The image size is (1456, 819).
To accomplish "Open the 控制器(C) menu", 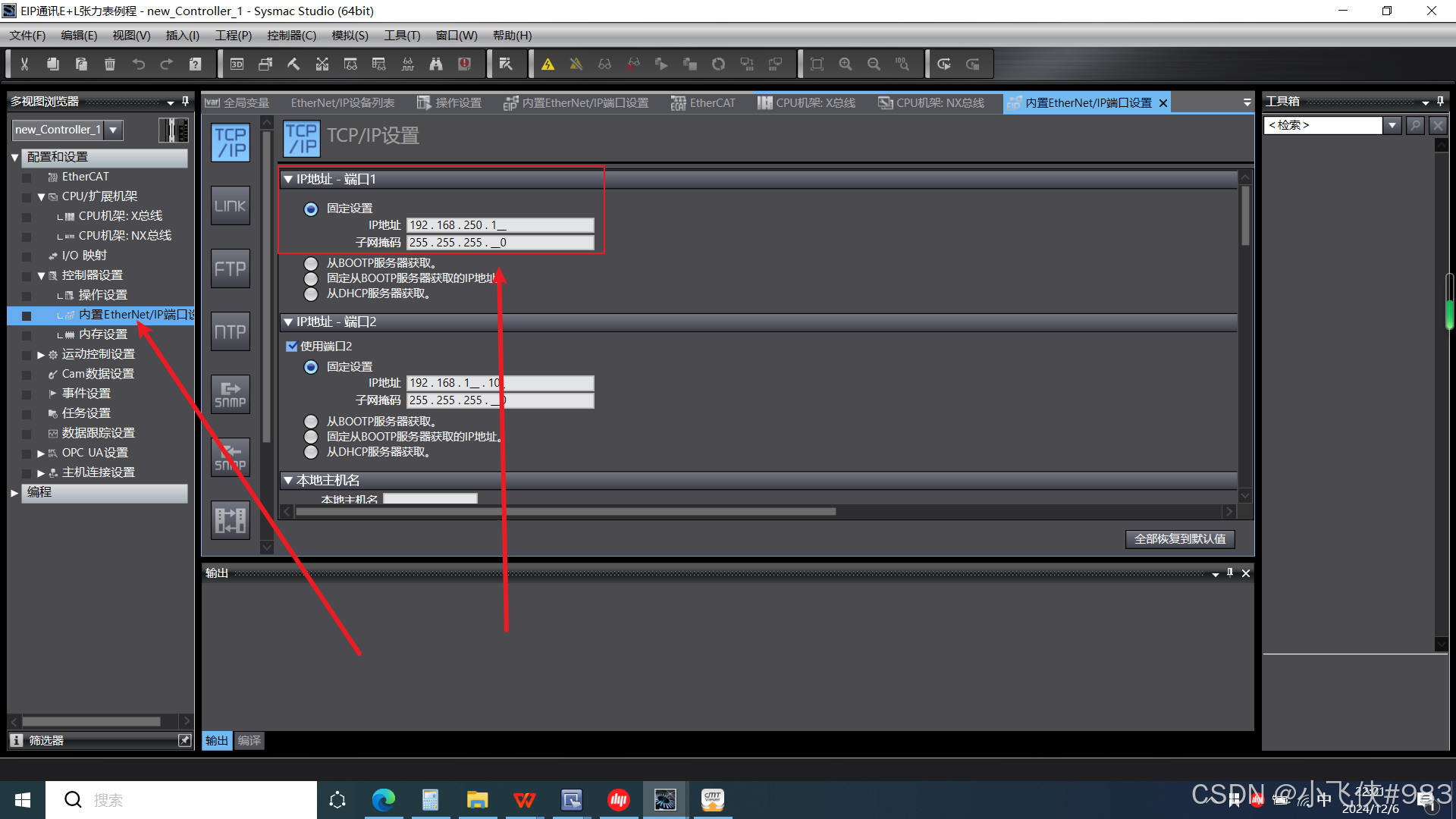I will (291, 36).
